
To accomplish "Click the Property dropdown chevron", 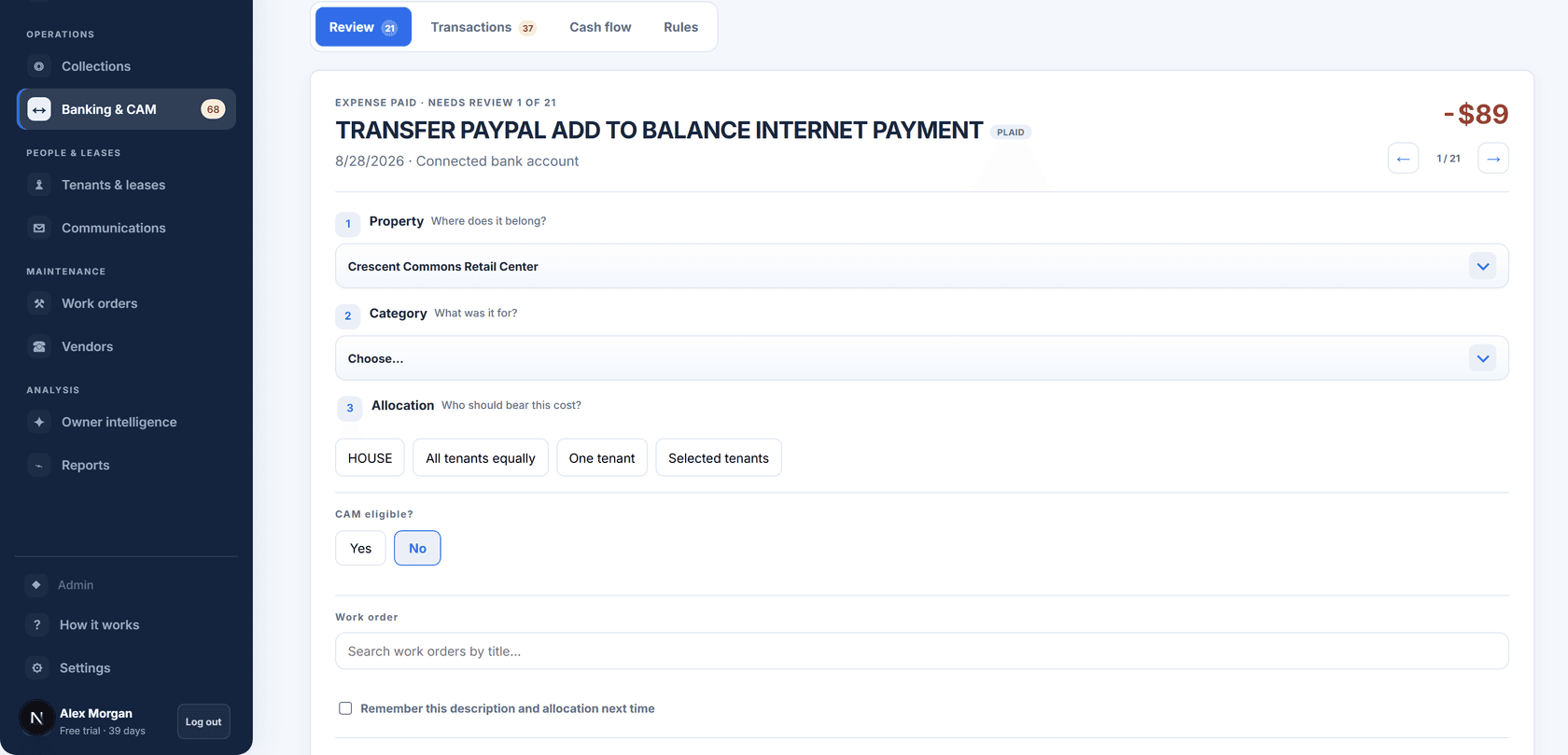I will coord(1482,266).
